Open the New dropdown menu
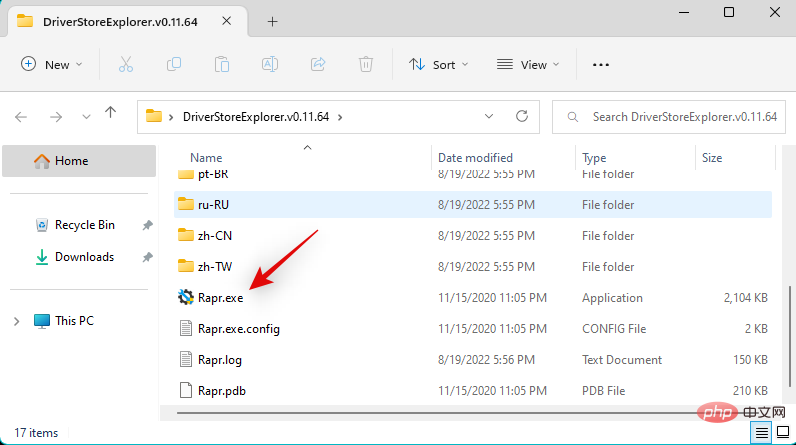The image size is (796, 445). coord(51,64)
